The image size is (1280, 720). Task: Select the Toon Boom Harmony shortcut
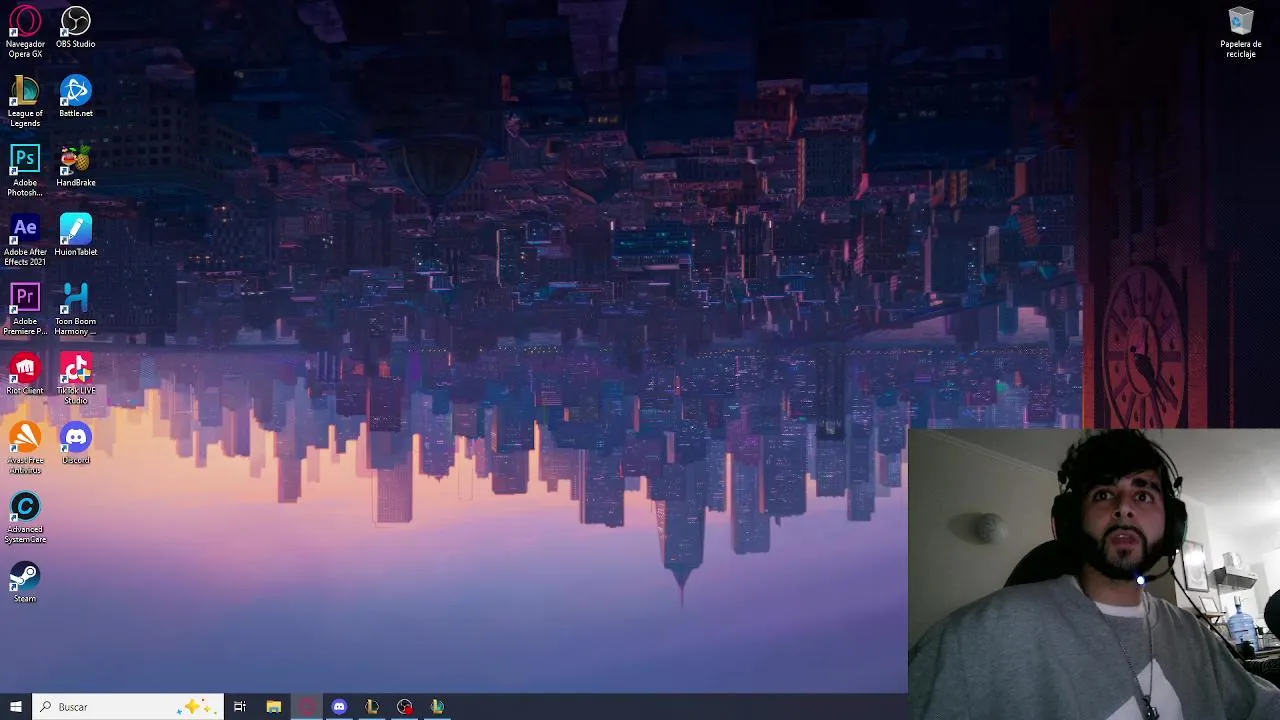(x=76, y=309)
